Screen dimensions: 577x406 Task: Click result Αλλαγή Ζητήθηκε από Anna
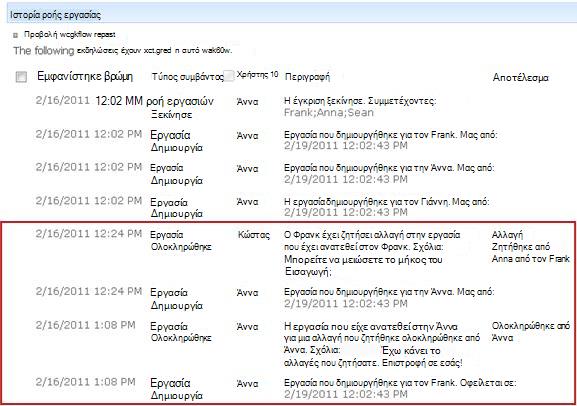coord(530,247)
